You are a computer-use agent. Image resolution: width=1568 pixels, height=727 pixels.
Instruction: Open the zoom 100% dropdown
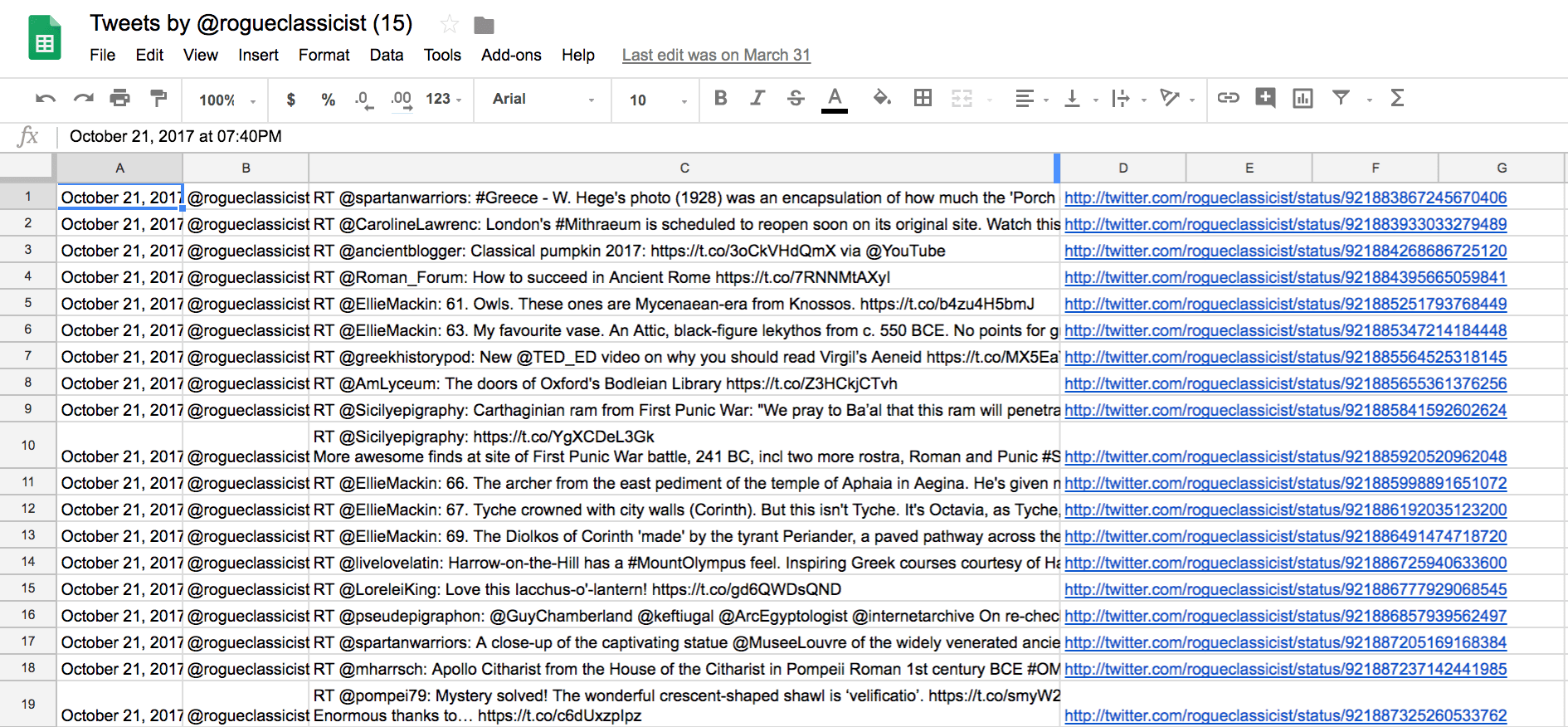click(226, 100)
